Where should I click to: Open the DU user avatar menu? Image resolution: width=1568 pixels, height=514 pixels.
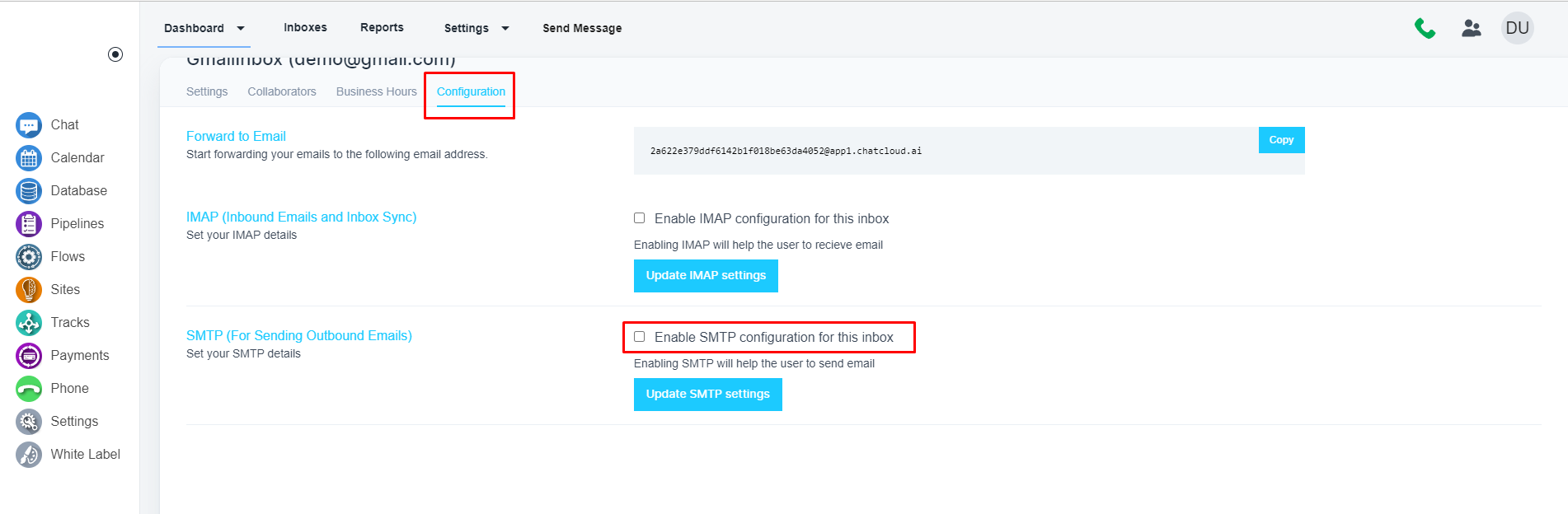(x=1517, y=28)
